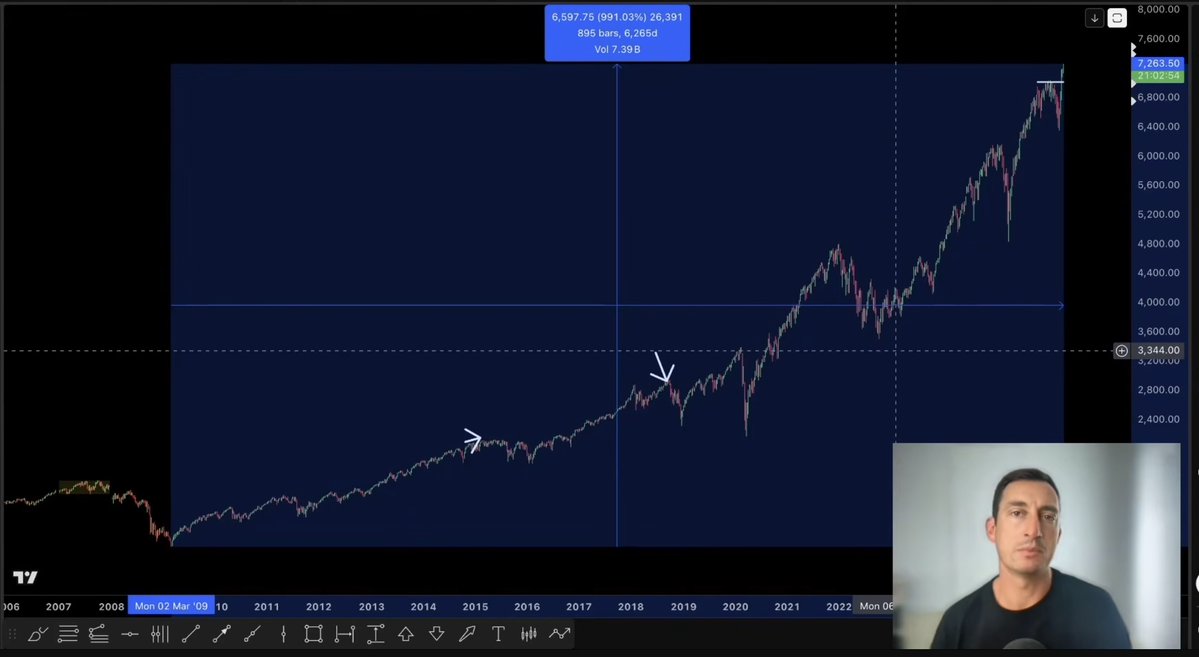Select the Vertical line tool
This screenshot has width=1199, height=657.
[x=283, y=634]
